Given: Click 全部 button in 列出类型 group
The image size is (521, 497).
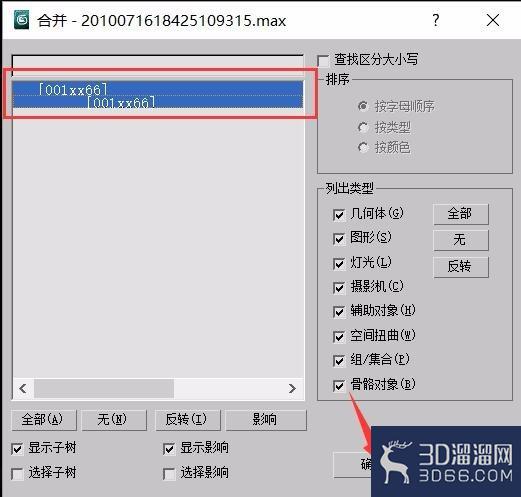Looking at the screenshot, I should coord(461,214).
